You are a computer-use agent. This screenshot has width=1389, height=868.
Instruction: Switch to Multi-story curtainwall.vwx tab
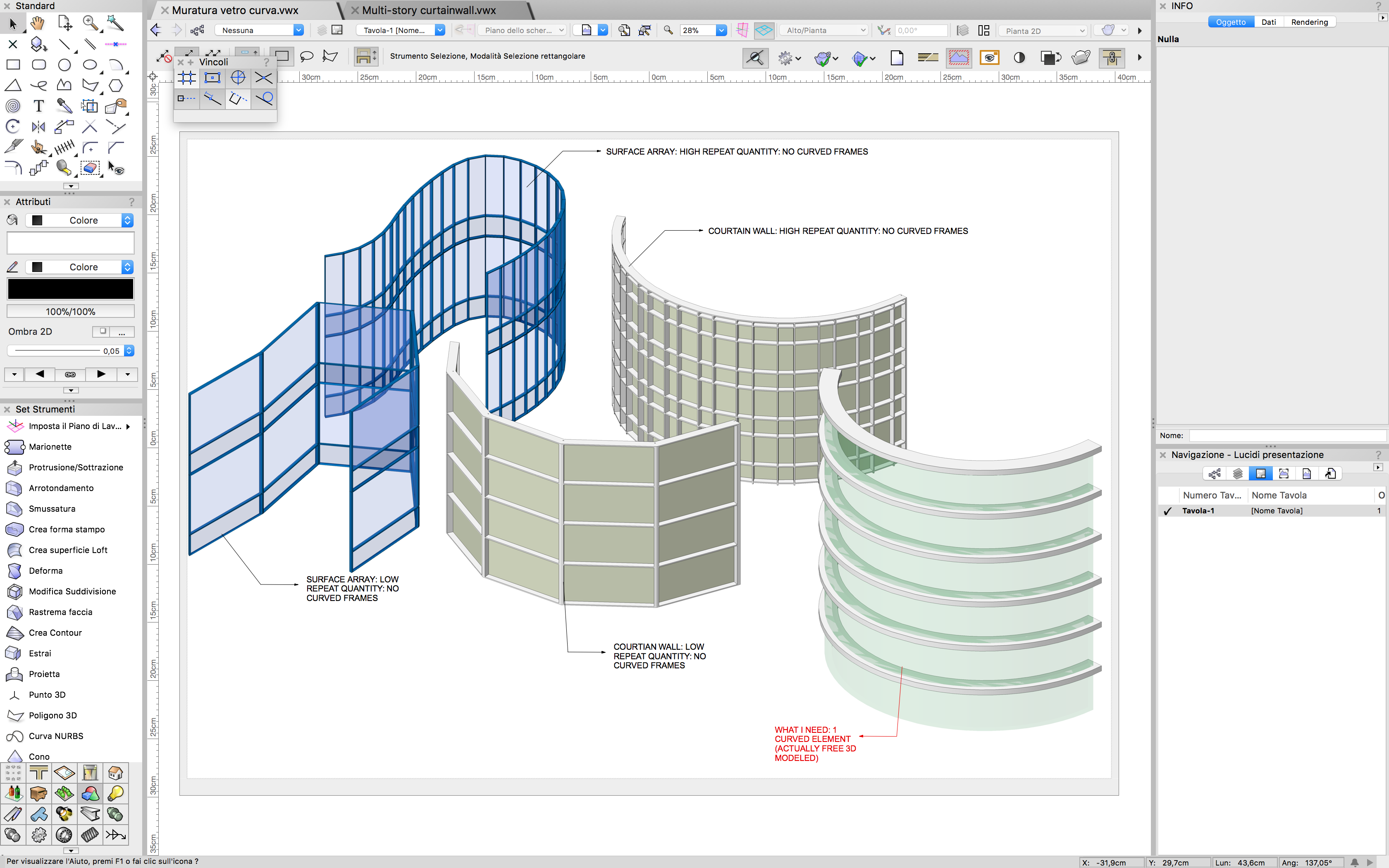pos(429,10)
